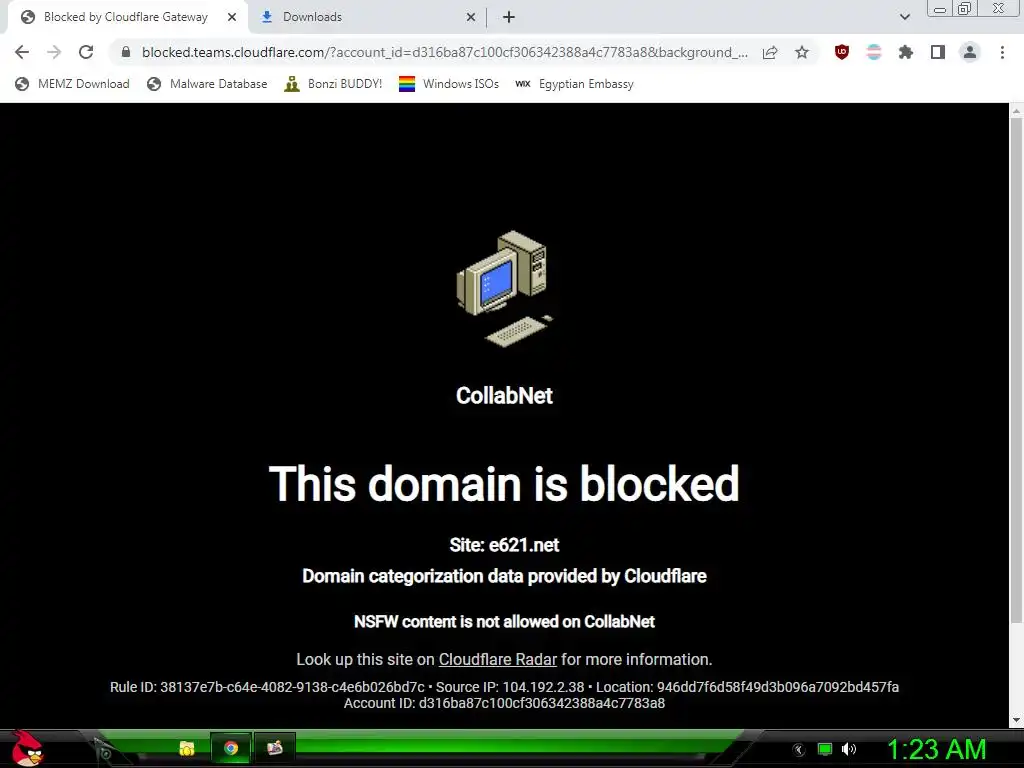Open a new tab
Screen dimensions: 1024x768
[x=509, y=17]
